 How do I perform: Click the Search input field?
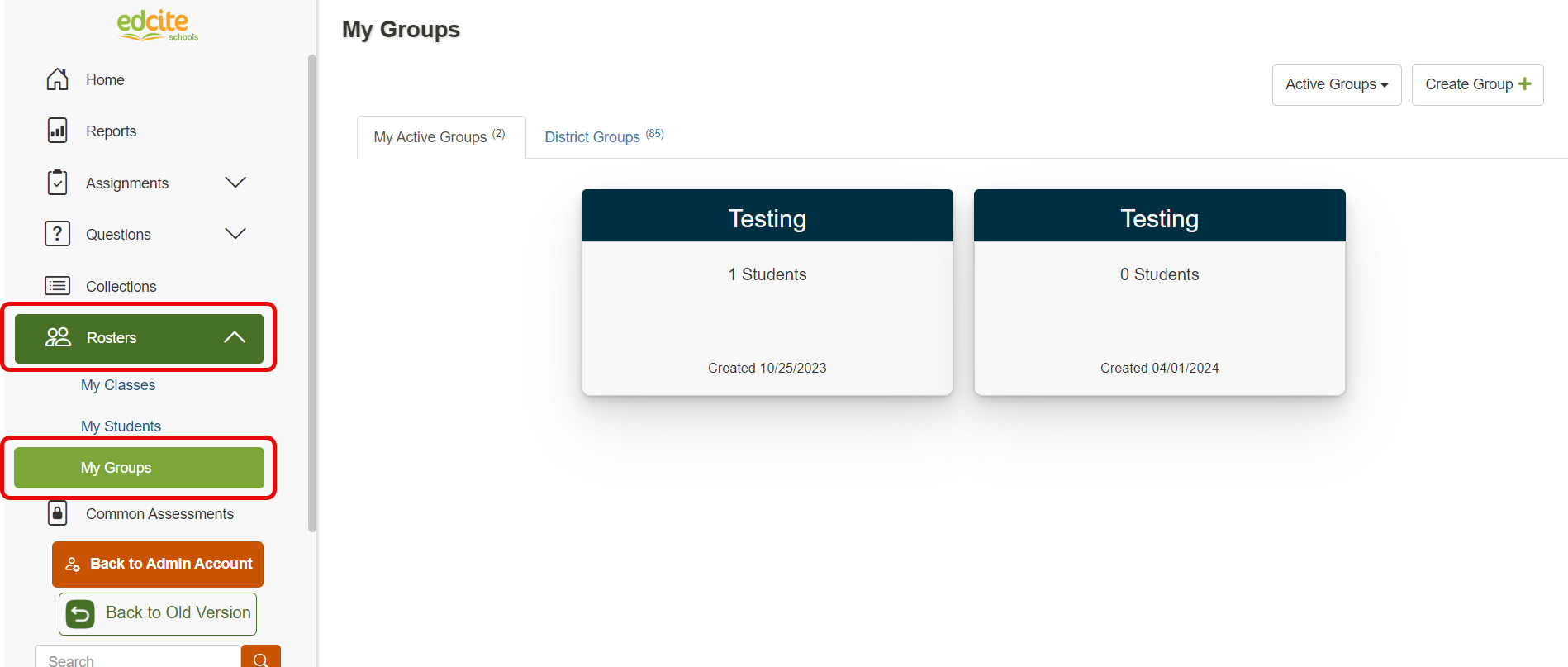(138, 658)
